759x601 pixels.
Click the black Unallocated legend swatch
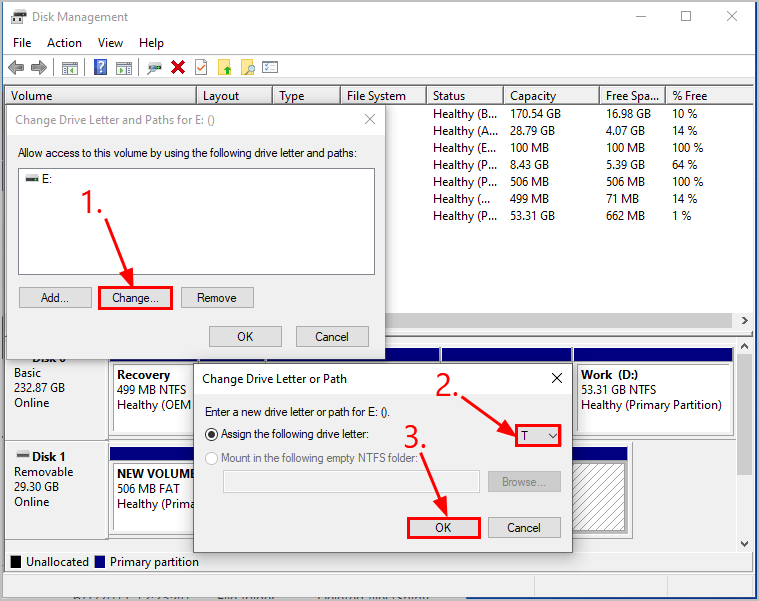point(16,562)
